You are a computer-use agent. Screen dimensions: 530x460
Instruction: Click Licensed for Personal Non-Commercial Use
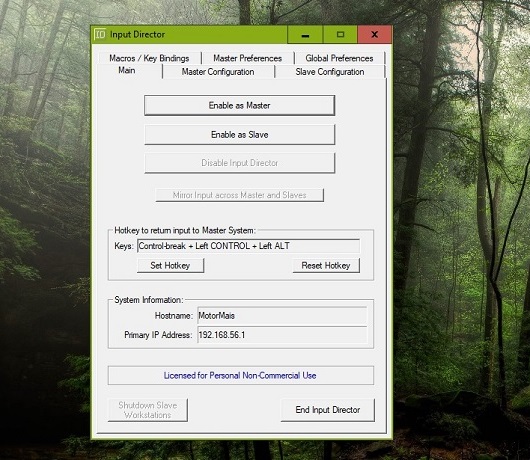coord(240,376)
